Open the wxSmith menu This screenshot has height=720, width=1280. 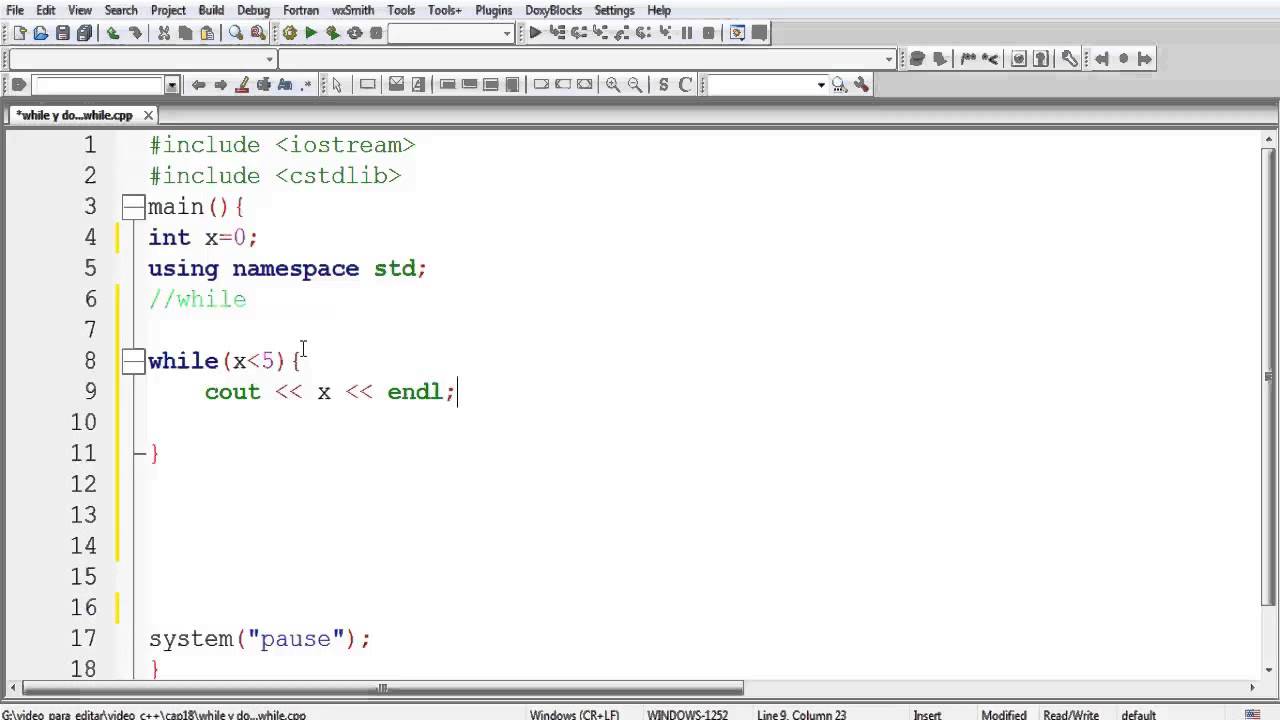click(352, 10)
